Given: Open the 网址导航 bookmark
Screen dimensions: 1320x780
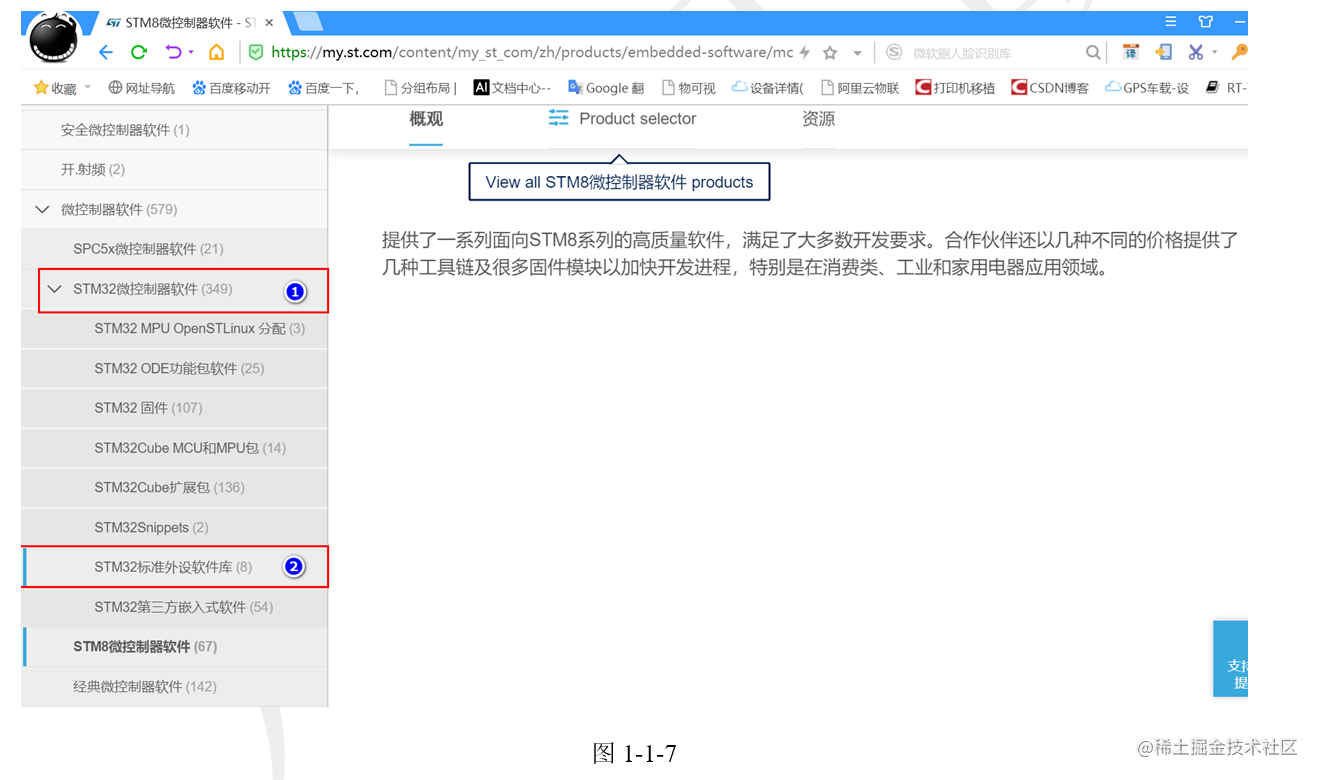Looking at the screenshot, I should [141, 88].
